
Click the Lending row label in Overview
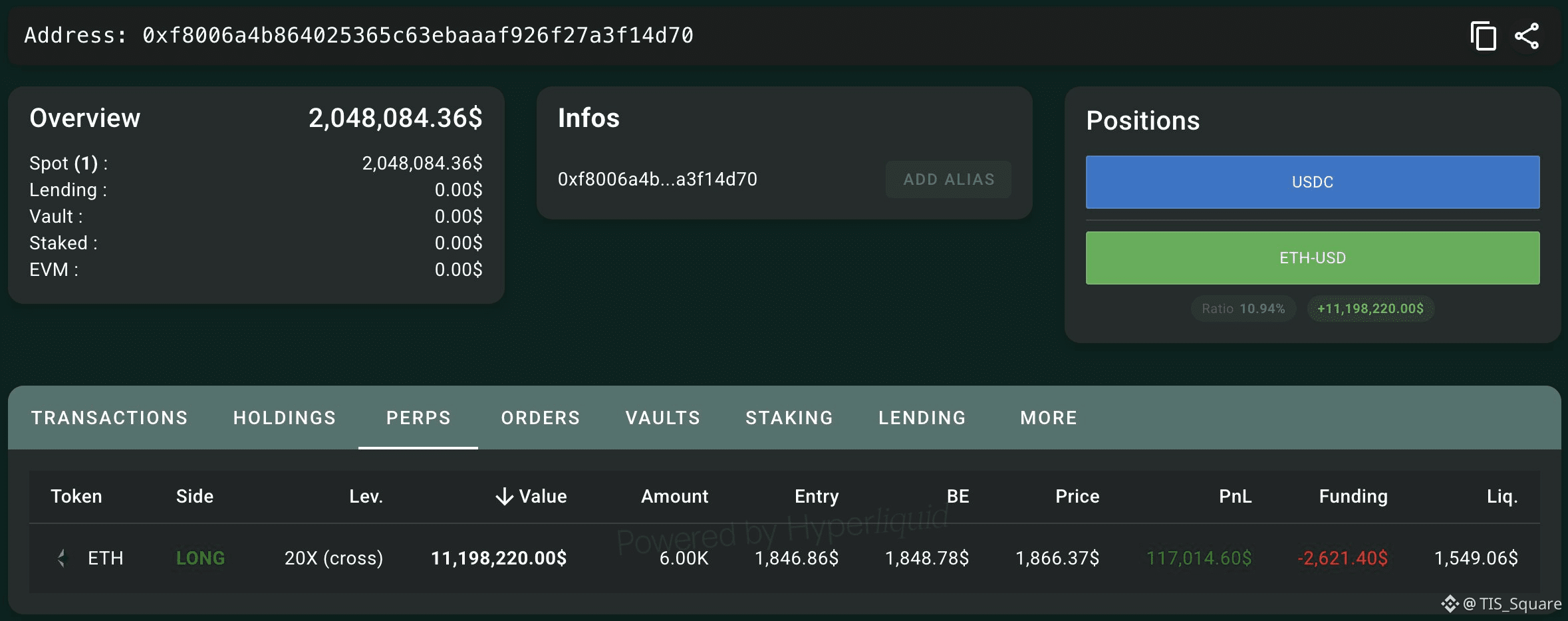(68, 190)
